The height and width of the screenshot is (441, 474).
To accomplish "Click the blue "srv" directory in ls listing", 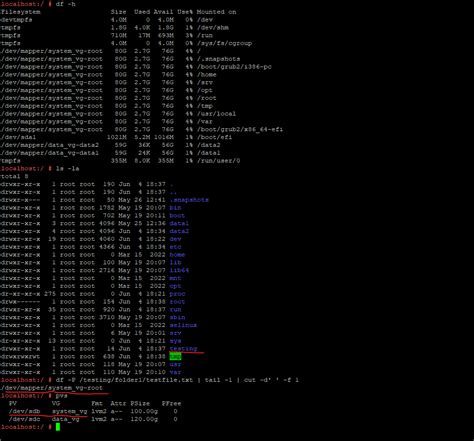I will [x=175, y=333].
